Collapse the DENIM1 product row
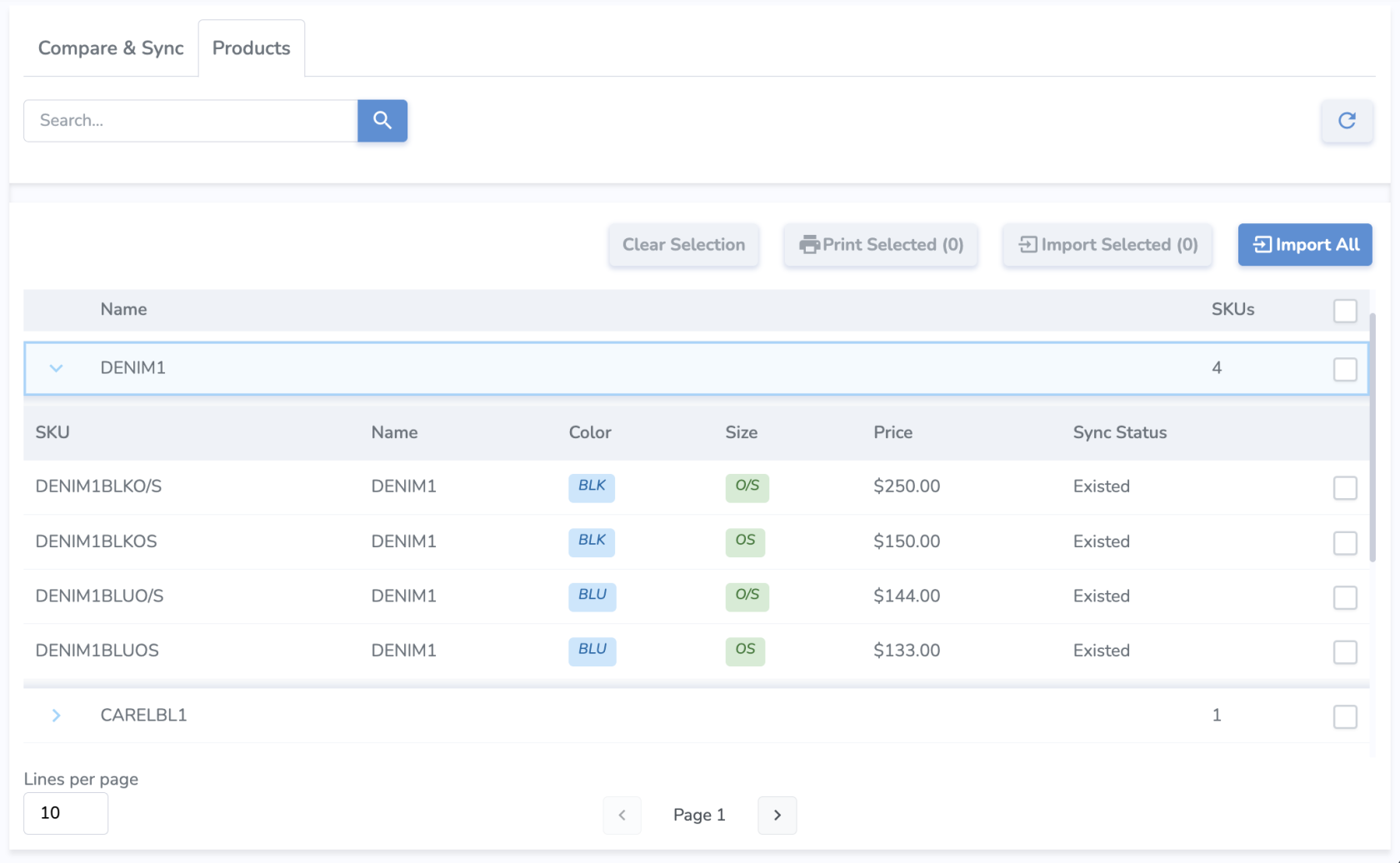Image resolution: width=1400 pixels, height=863 pixels. (56, 368)
